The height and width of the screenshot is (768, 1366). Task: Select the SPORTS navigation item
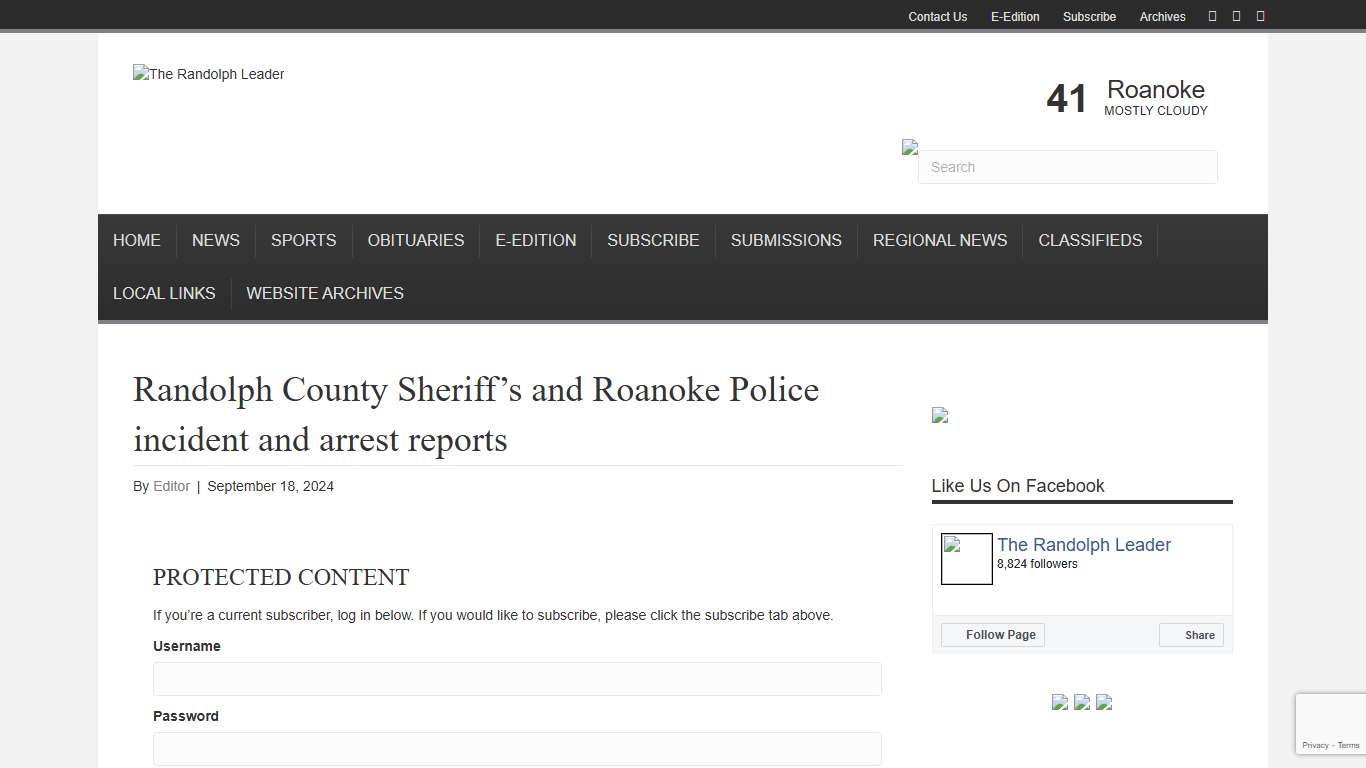(x=303, y=240)
